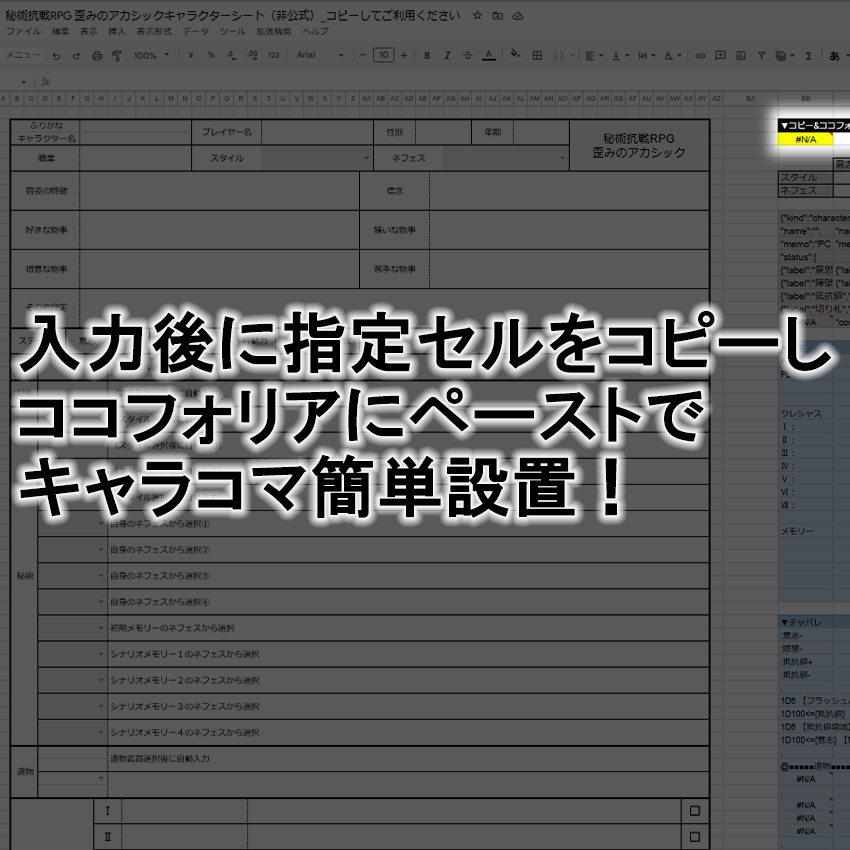Open the zoom level 100% dropdown
This screenshot has width=850, height=850.
(146, 57)
